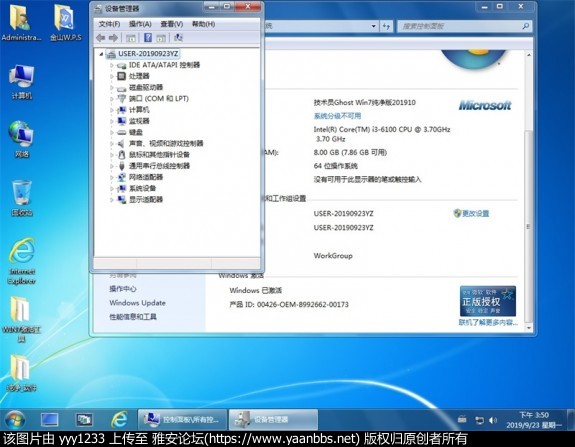Select the 键盘 keyboard icon

121,132
